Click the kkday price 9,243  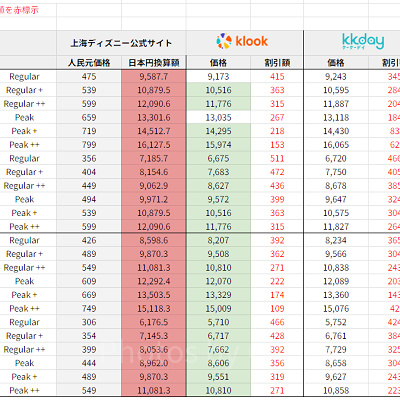click(x=336, y=77)
